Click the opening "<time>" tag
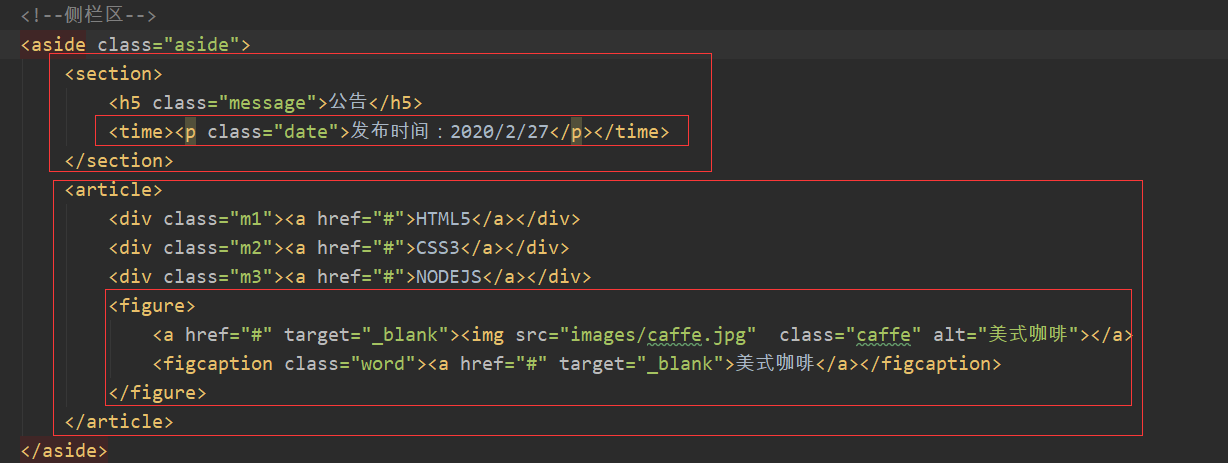Screen dimensions: 1228x463 [142, 132]
